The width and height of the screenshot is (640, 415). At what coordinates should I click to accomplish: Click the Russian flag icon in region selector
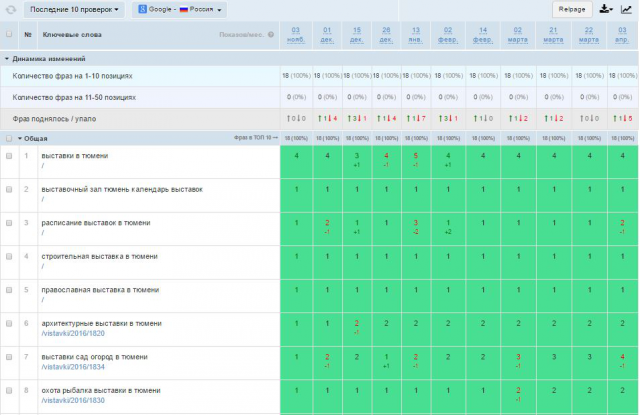coord(184,9)
